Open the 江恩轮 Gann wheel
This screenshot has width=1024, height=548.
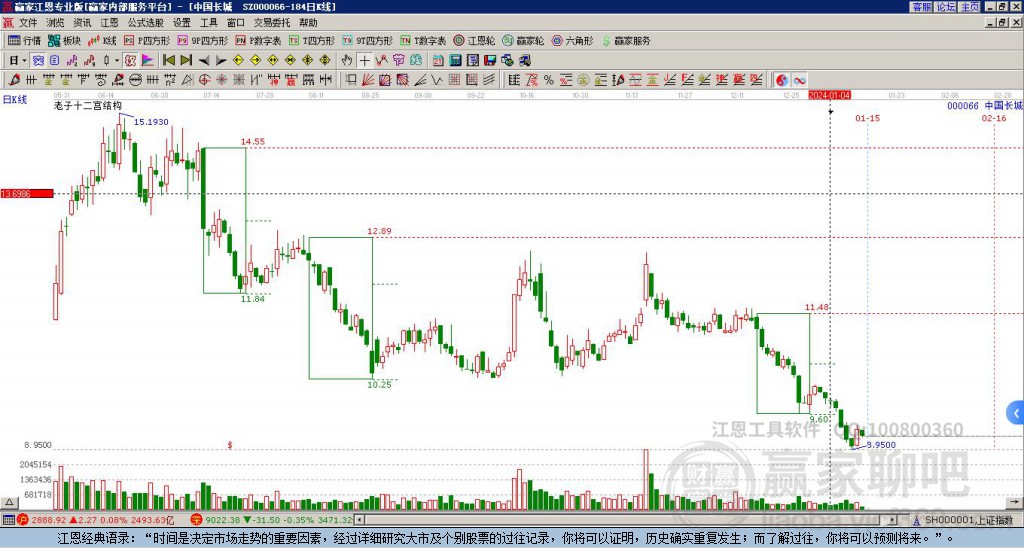pyautogui.click(x=474, y=40)
